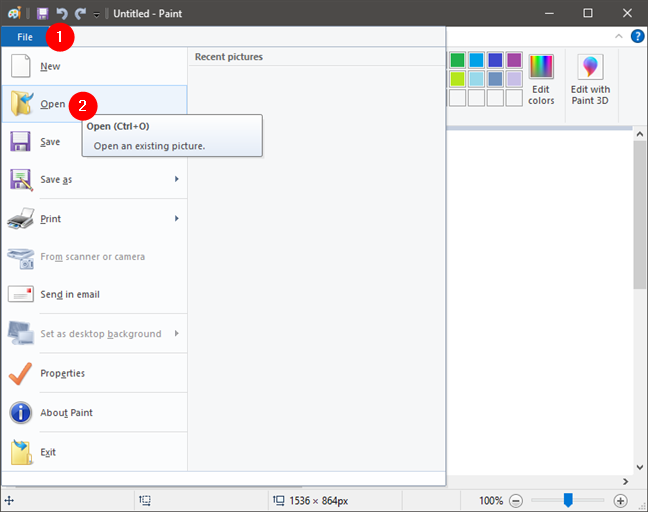Image resolution: width=648 pixels, height=512 pixels.
Task: Expand the Save as submenu arrow
Action: pos(177,179)
